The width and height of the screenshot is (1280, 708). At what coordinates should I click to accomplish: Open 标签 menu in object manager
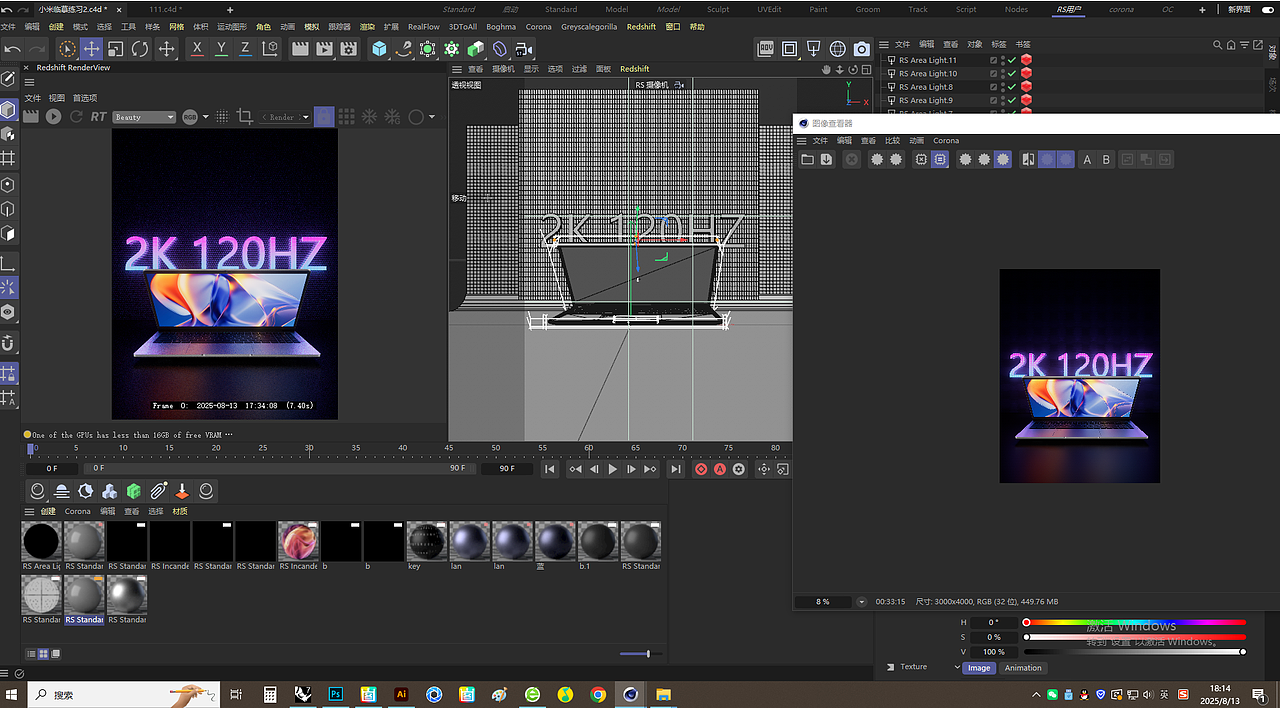tap(998, 45)
